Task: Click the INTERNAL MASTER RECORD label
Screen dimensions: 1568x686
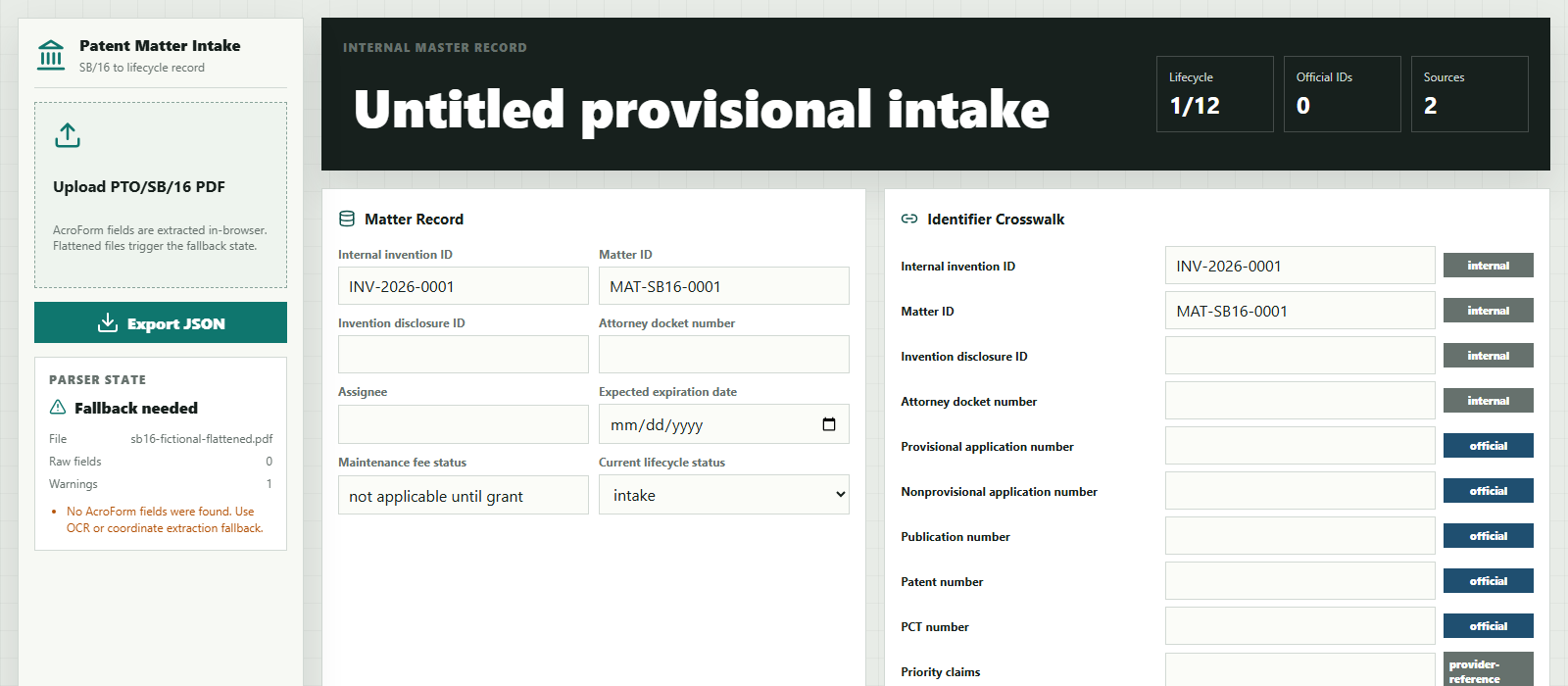Action: point(435,47)
